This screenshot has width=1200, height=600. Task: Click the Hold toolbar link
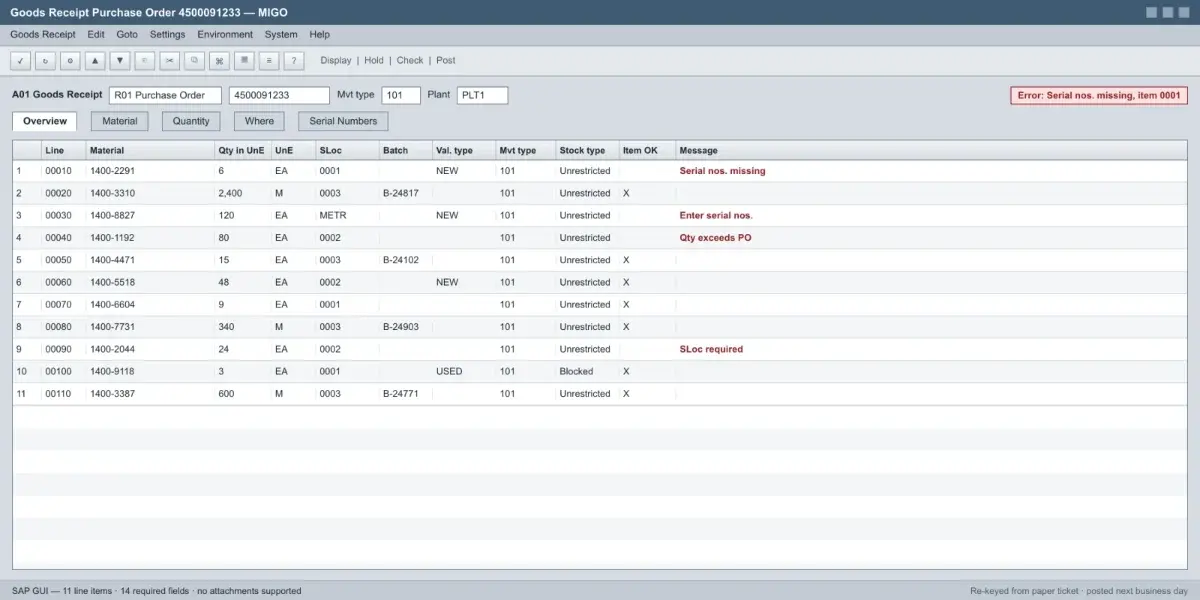[374, 60]
